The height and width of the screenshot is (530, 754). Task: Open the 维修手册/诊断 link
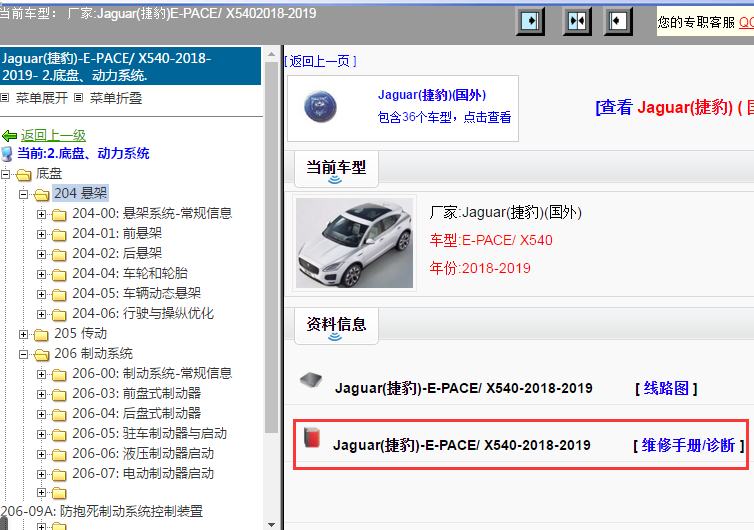pos(688,445)
